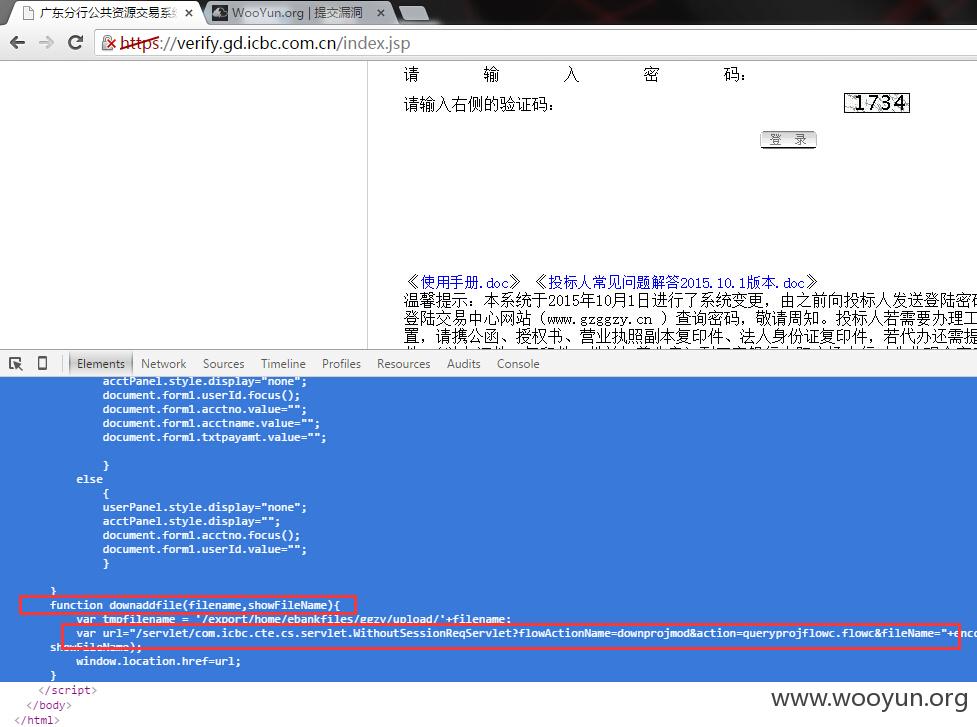Switch to the WooYun.org browser tab
The height and width of the screenshot is (727, 977).
297,12
